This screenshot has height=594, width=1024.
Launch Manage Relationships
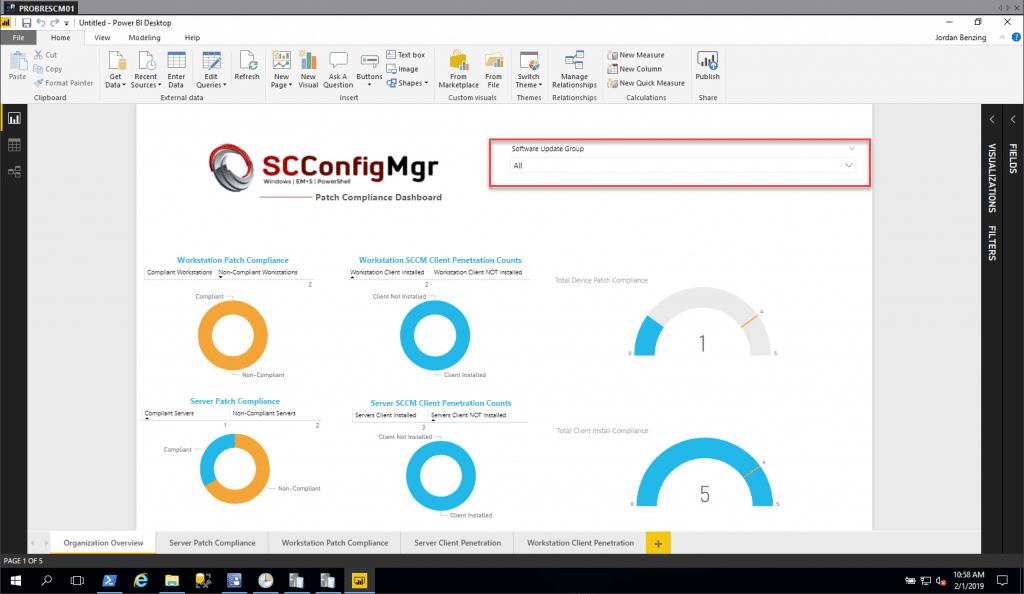(x=574, y=69)
